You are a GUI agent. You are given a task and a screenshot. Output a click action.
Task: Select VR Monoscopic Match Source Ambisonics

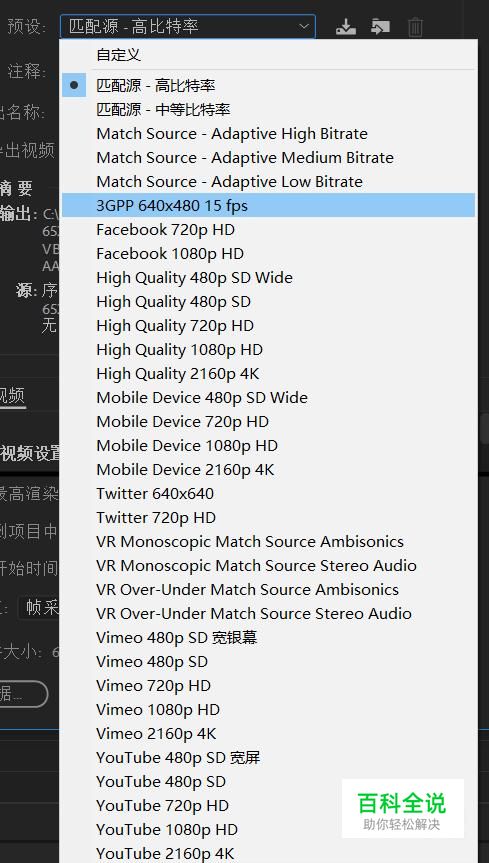269,542
